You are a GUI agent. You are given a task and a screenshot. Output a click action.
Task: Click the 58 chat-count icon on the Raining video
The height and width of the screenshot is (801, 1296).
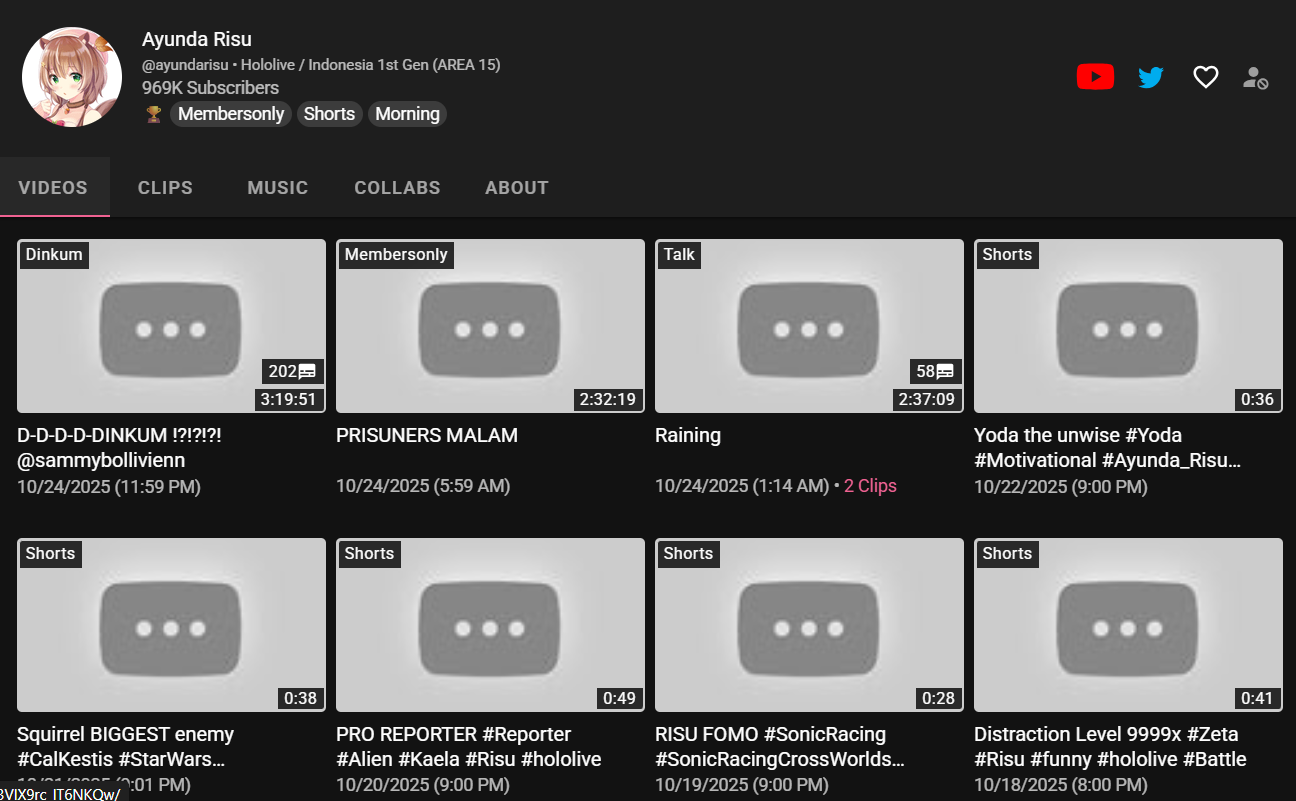pyautogui.click(x=935, y=372)
